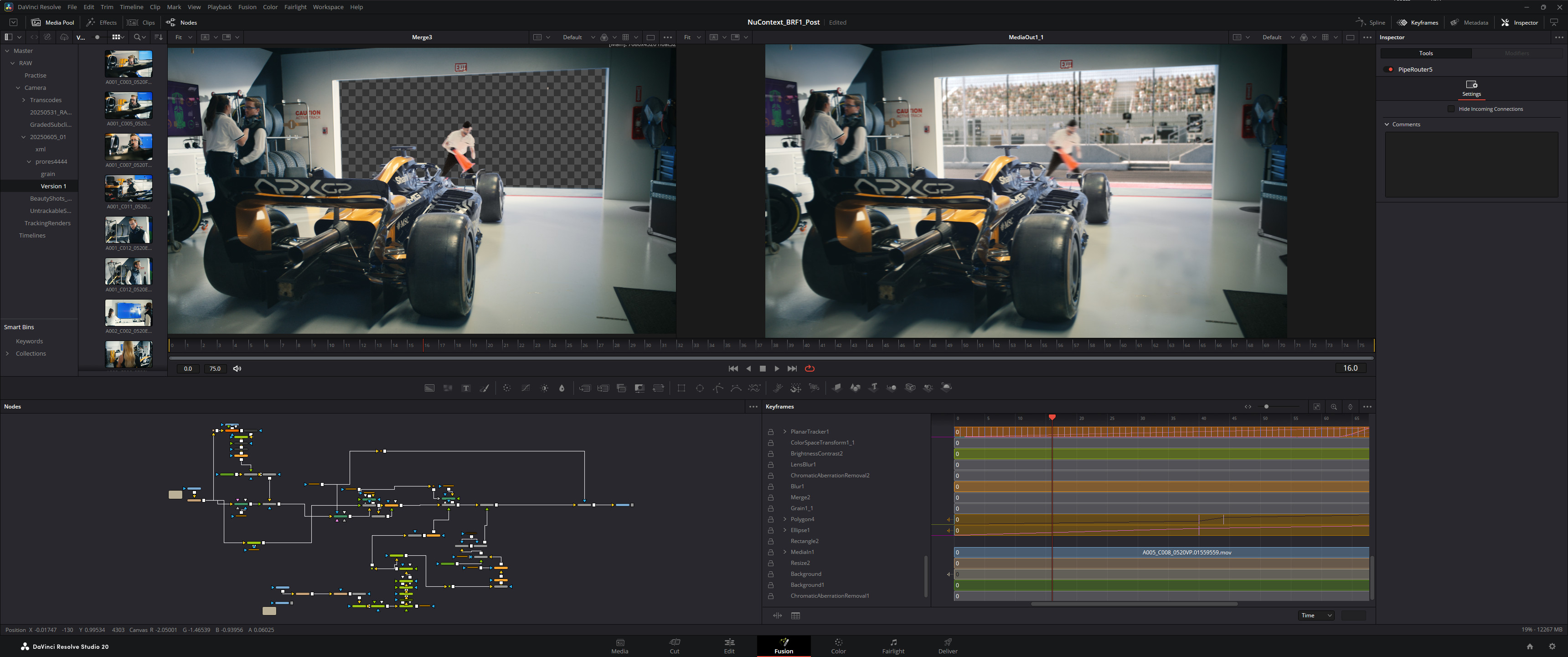Viewport: 1568px width, 657px height.
Task: Add a Brightness Contrast node from toolbar
Action: (x=544, y=388)
